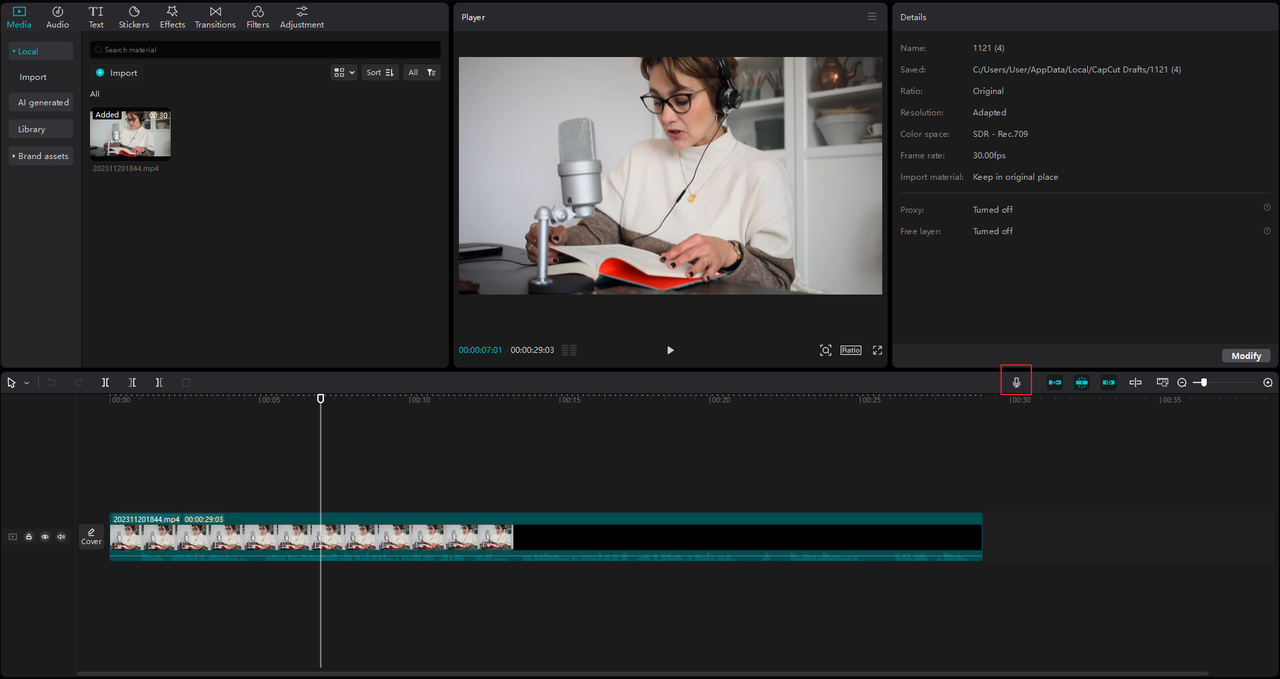This screenshot has width=1280, height=679.
Task: Click the Import button with plus icon
Action: (117, 73)
